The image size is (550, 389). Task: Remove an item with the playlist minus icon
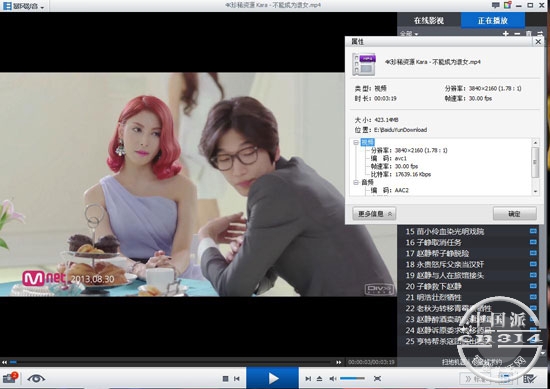[517, 34]
